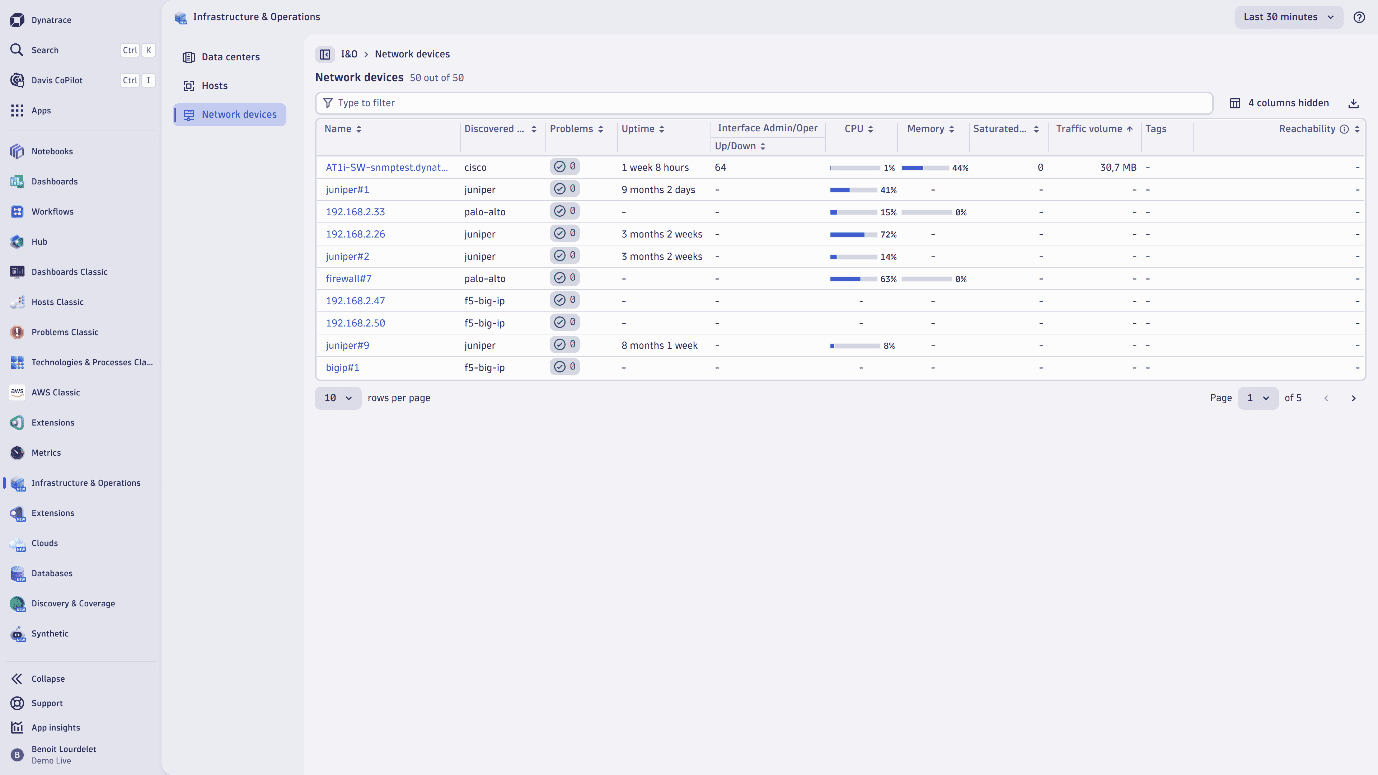Open juniper#1 device link
1378x775 pixels.
coord(348,190)
